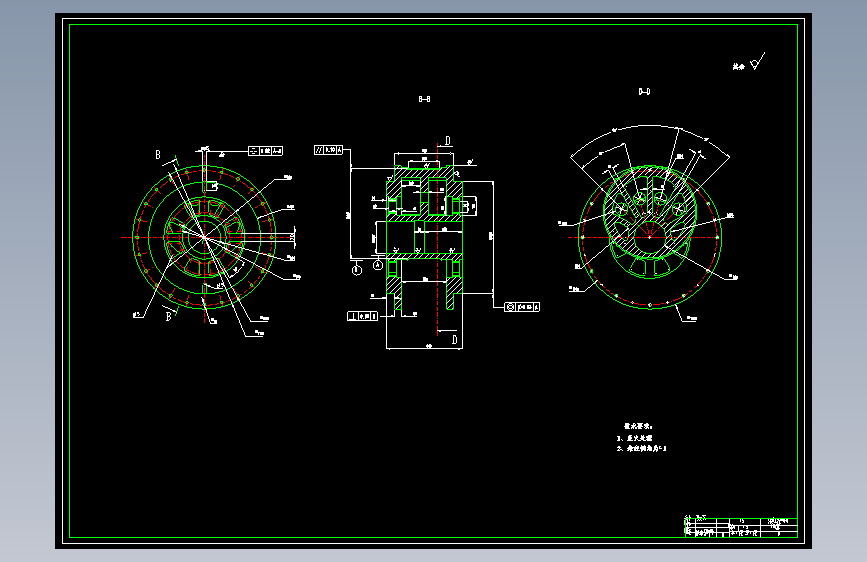Click the B-B section title above the middle view
This screenshot has width=867, height=562.
[424, 99]
